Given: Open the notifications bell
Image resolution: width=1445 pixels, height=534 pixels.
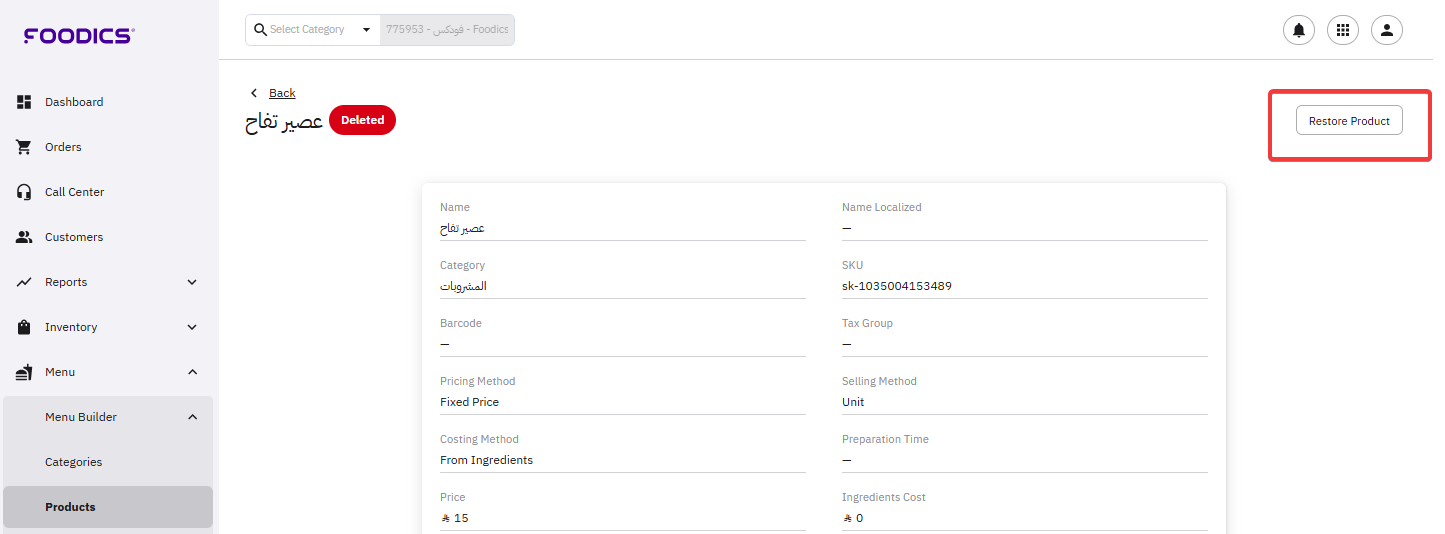Looking at the screenshot, I should (x=1298, y=30).
